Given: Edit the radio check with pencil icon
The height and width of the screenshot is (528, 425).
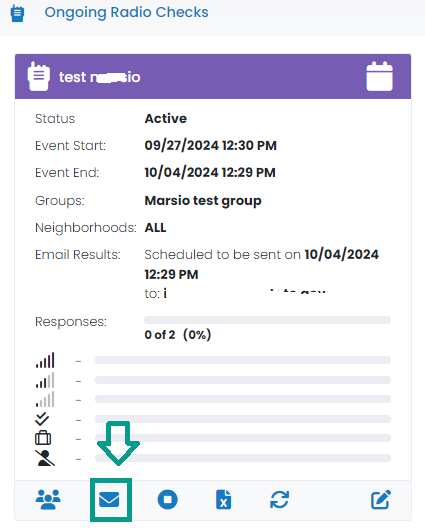Looking at the screenshot, I should pyautogui.click(x=381, y=499).
